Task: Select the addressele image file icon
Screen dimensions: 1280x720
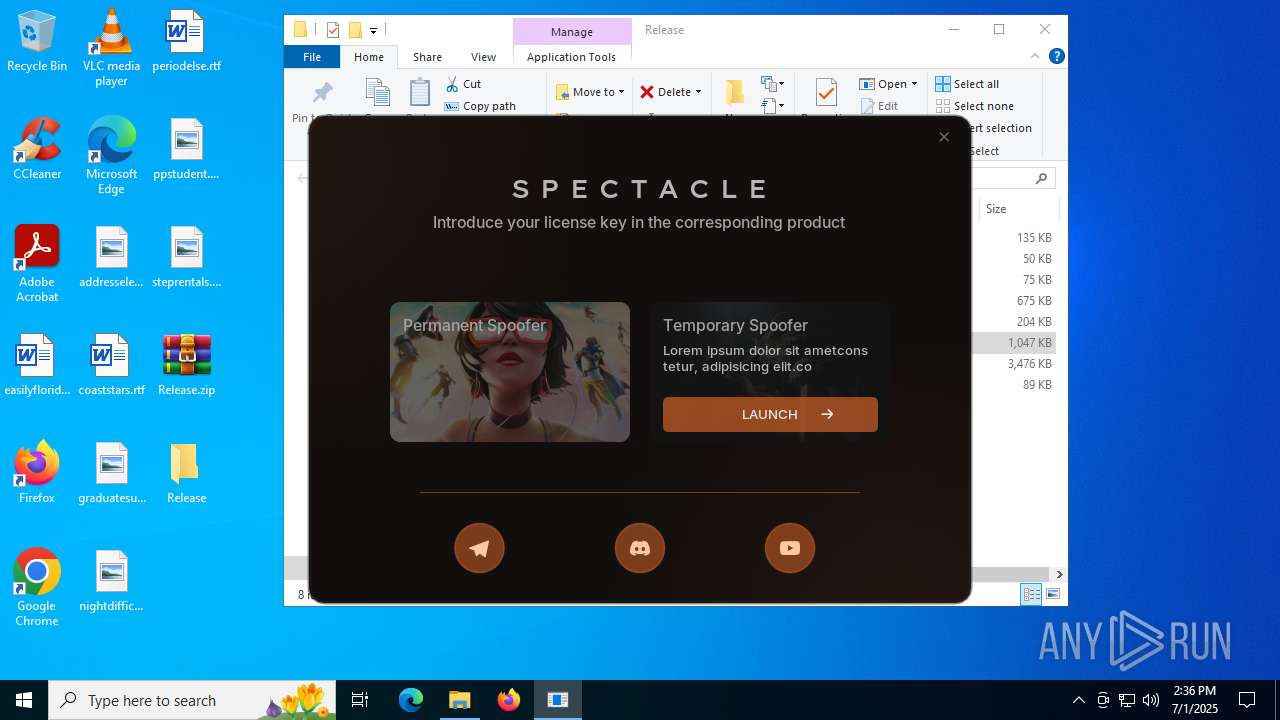Action: pos(111,258)
